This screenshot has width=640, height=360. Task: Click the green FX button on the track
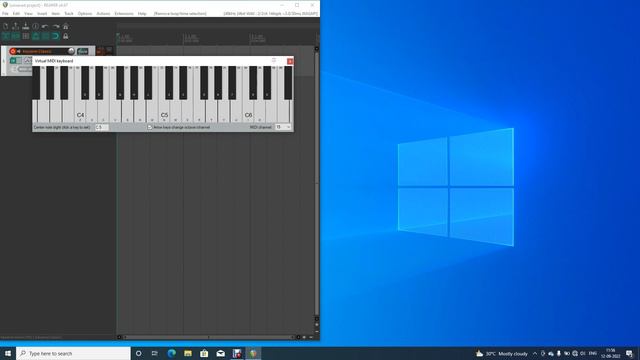[x=13, y=60]
